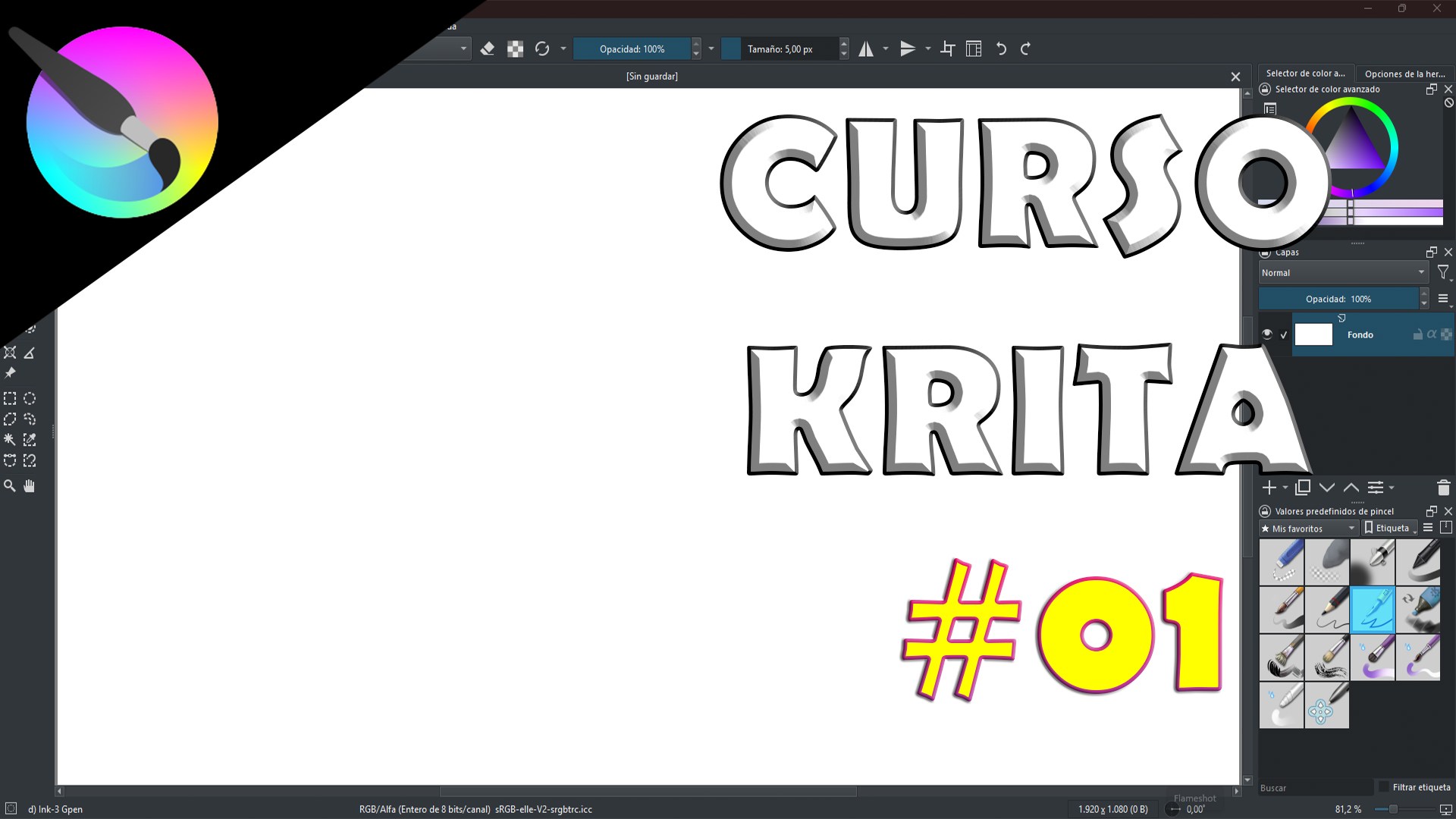Open layer filter funnel menu

click(1444, 272)
